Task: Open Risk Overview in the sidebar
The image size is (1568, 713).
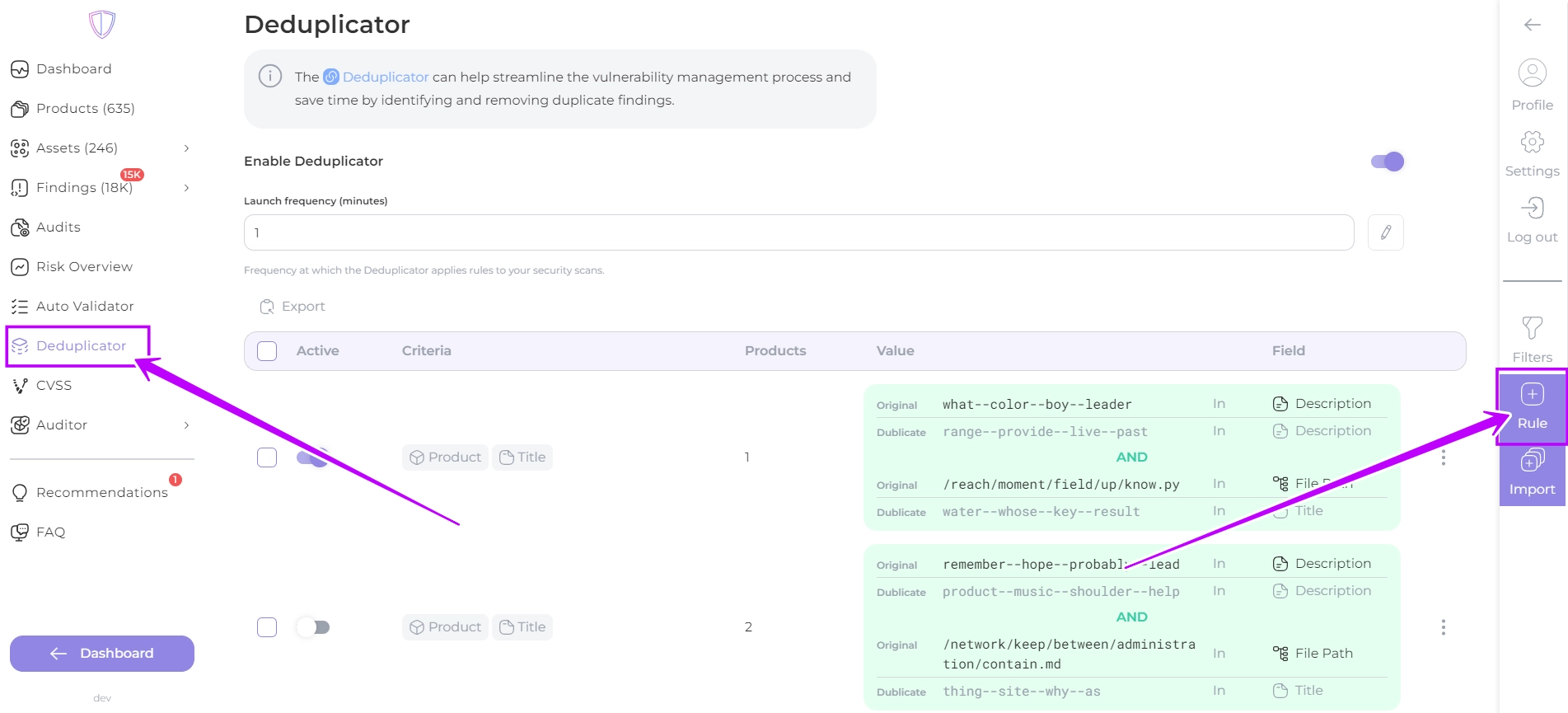Action: point(84,267)
